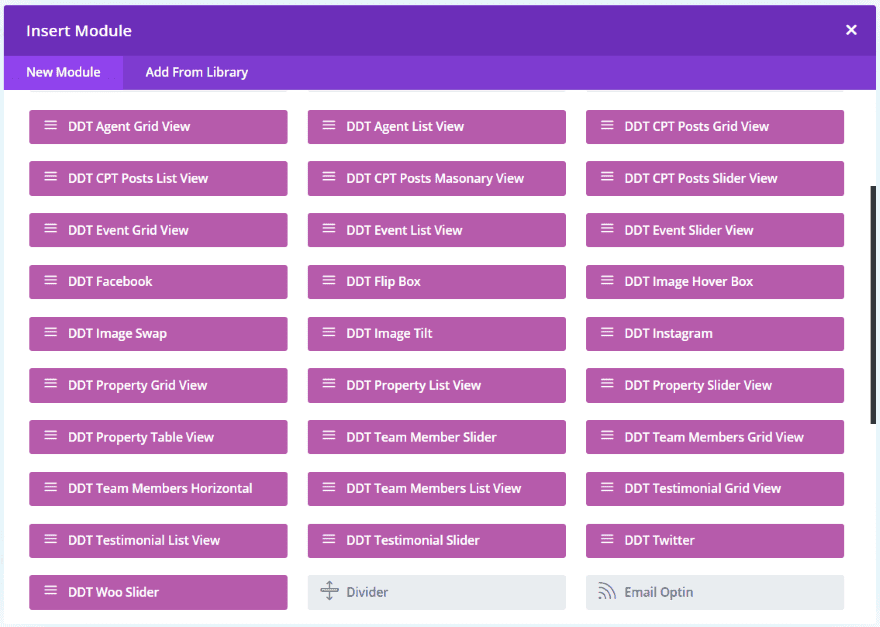Click the lines icon on DDT Event Slider View
This screenshot has width=880, height=627.
[607, 229]
